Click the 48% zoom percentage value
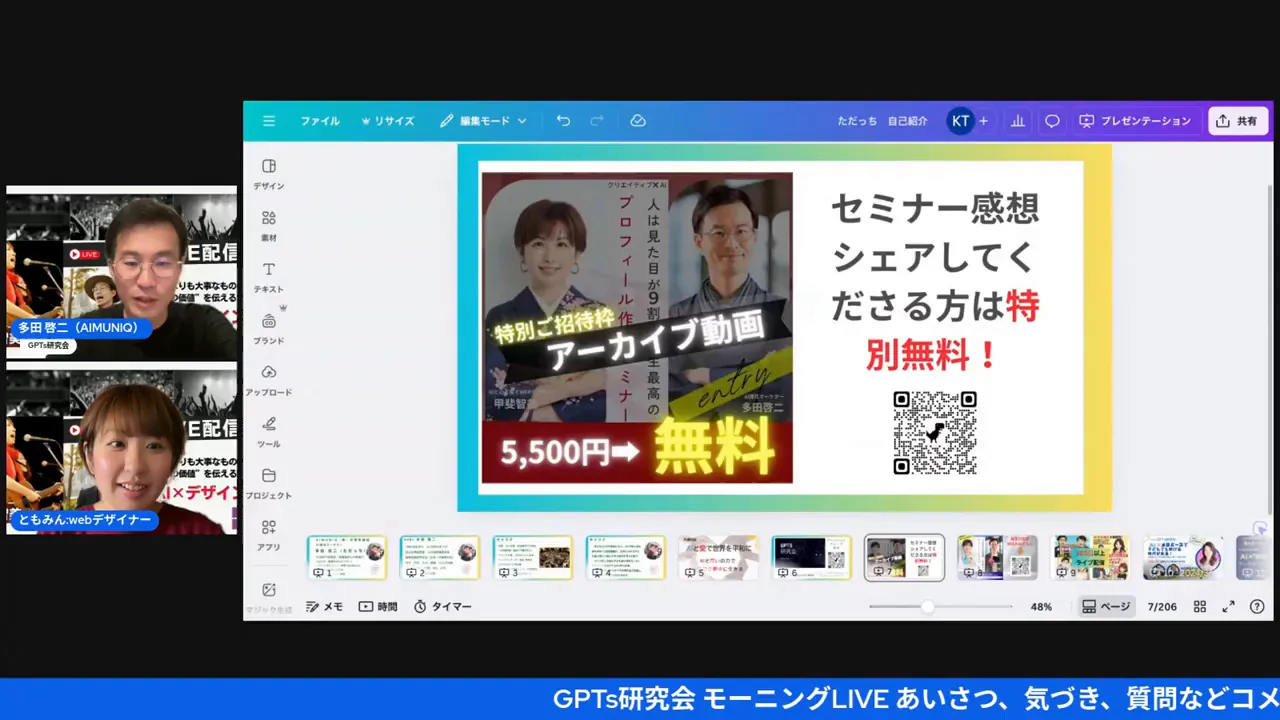 pyautogui.click(x=1041, y=607)
